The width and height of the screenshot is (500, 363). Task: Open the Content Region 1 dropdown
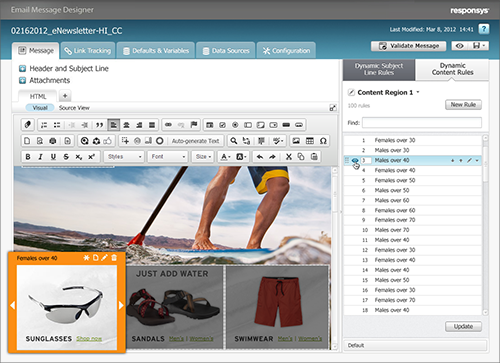coord(418,92)
